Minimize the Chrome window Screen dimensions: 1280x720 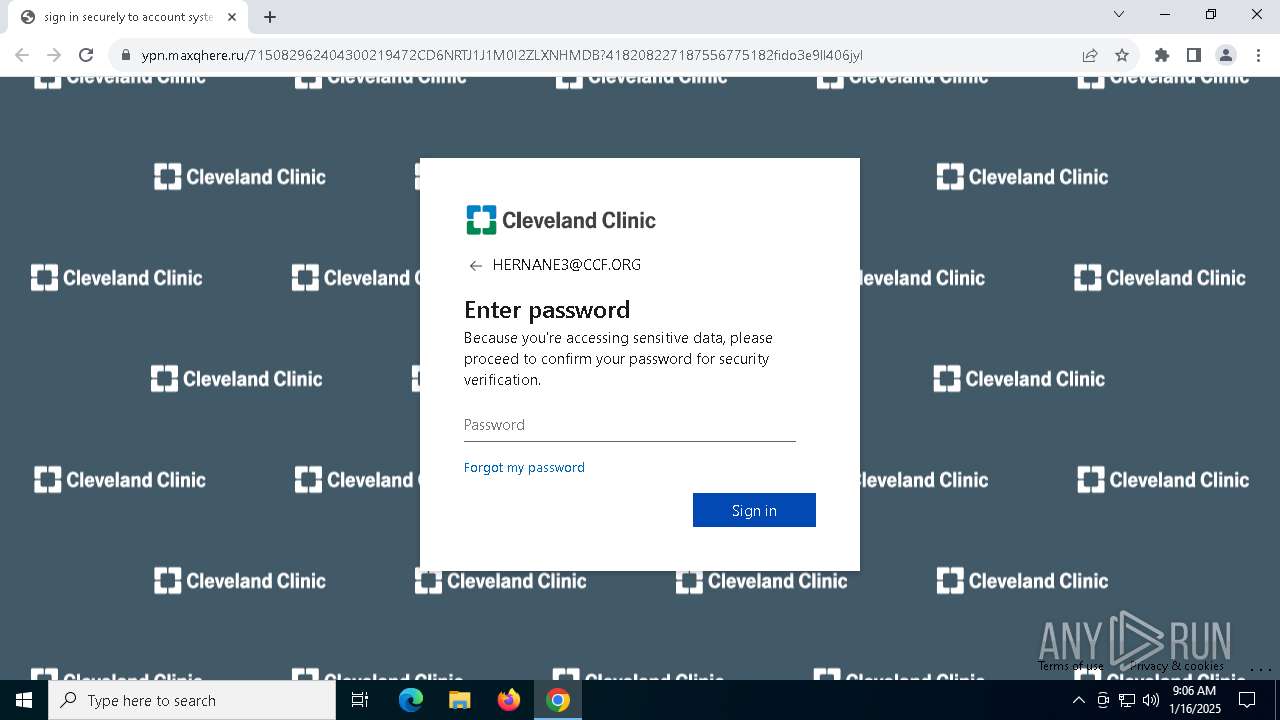coord(1165,14)
